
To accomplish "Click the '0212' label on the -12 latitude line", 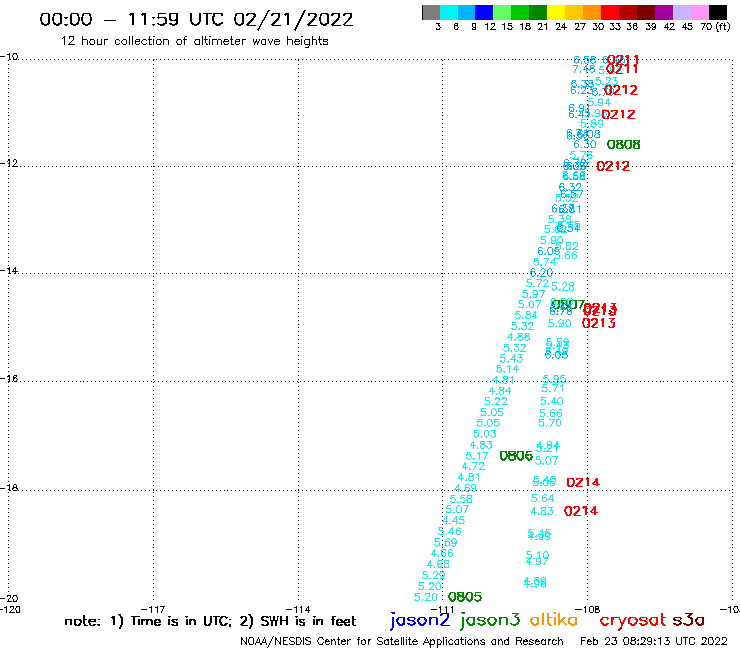I will point(613,166).
